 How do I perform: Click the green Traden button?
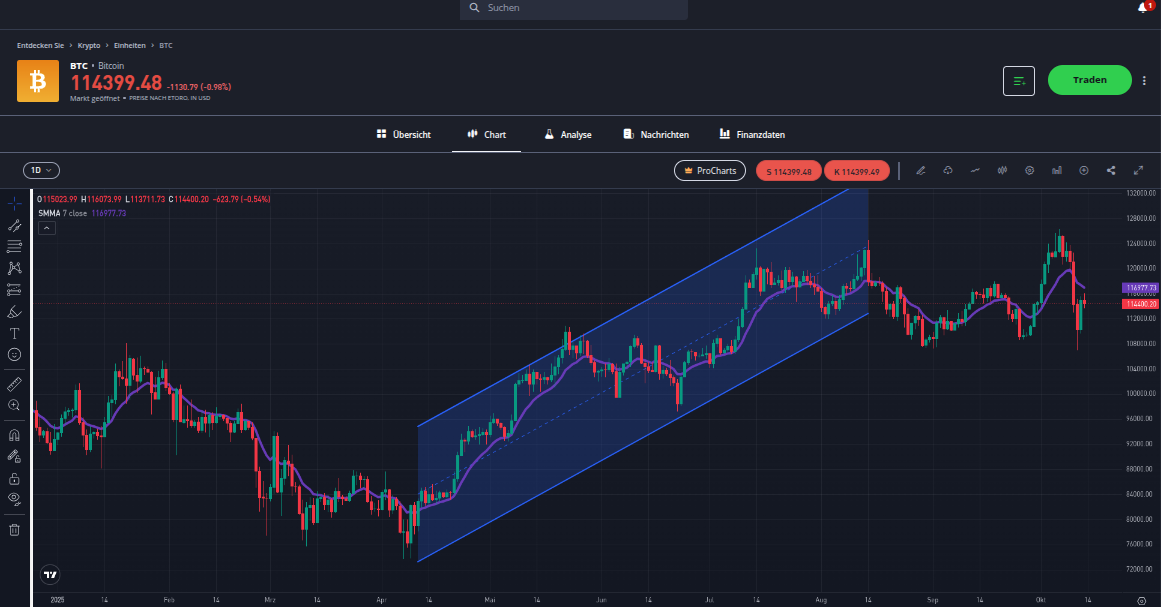click(x=1089, y=80)
